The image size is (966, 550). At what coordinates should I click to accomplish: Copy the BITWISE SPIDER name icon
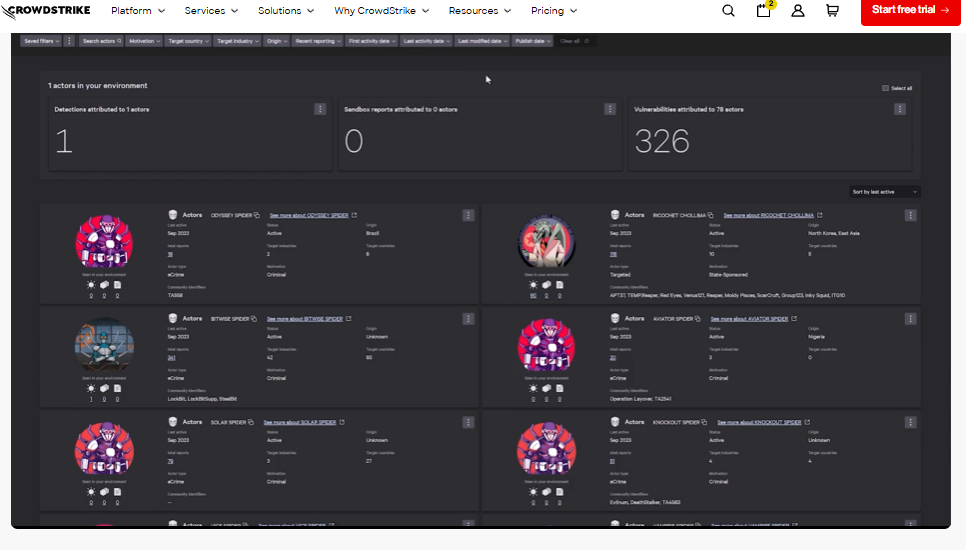click(254, 318)
